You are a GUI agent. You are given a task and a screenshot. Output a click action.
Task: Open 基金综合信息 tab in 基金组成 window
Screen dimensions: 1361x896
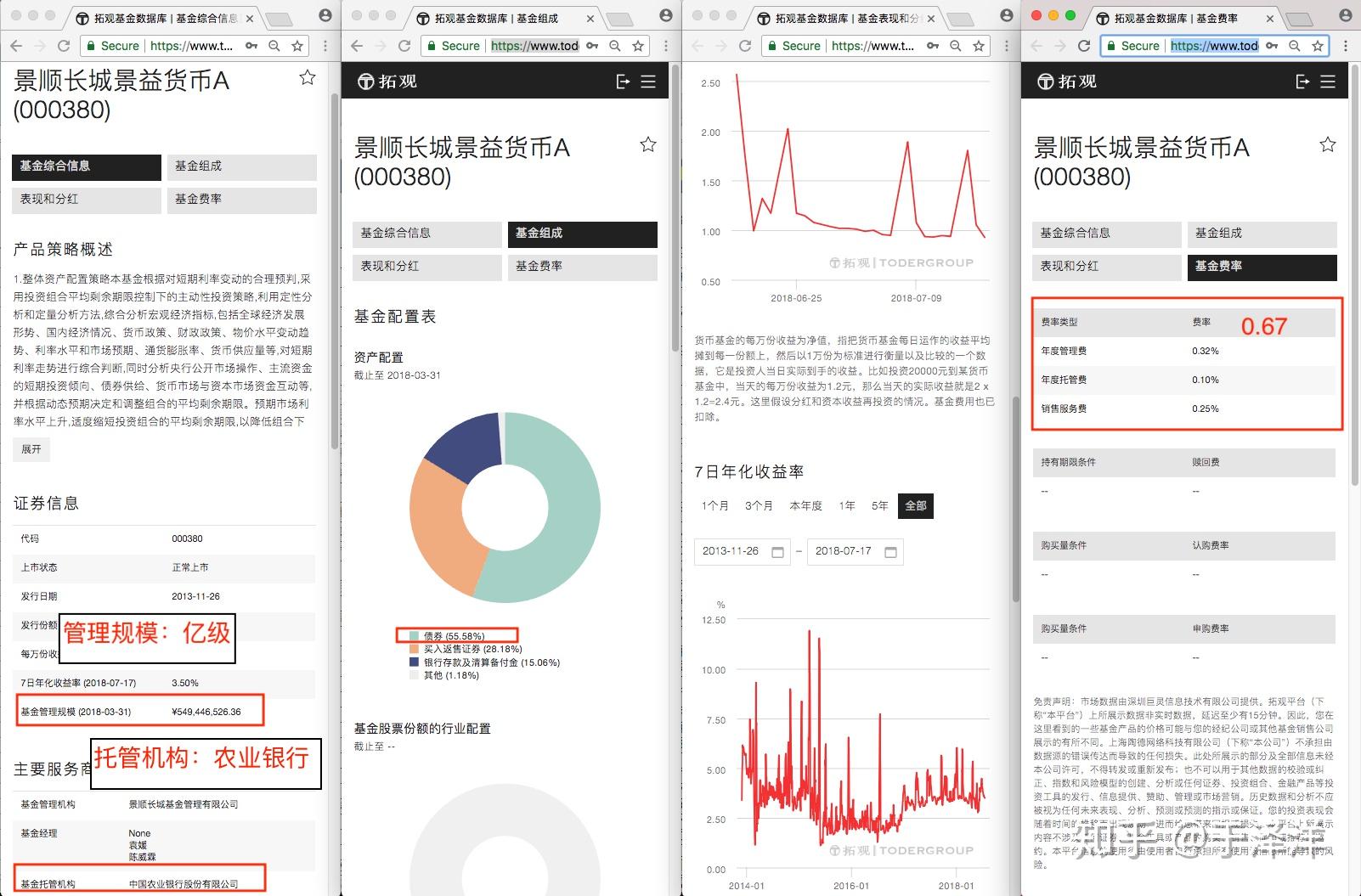(427, 234)
